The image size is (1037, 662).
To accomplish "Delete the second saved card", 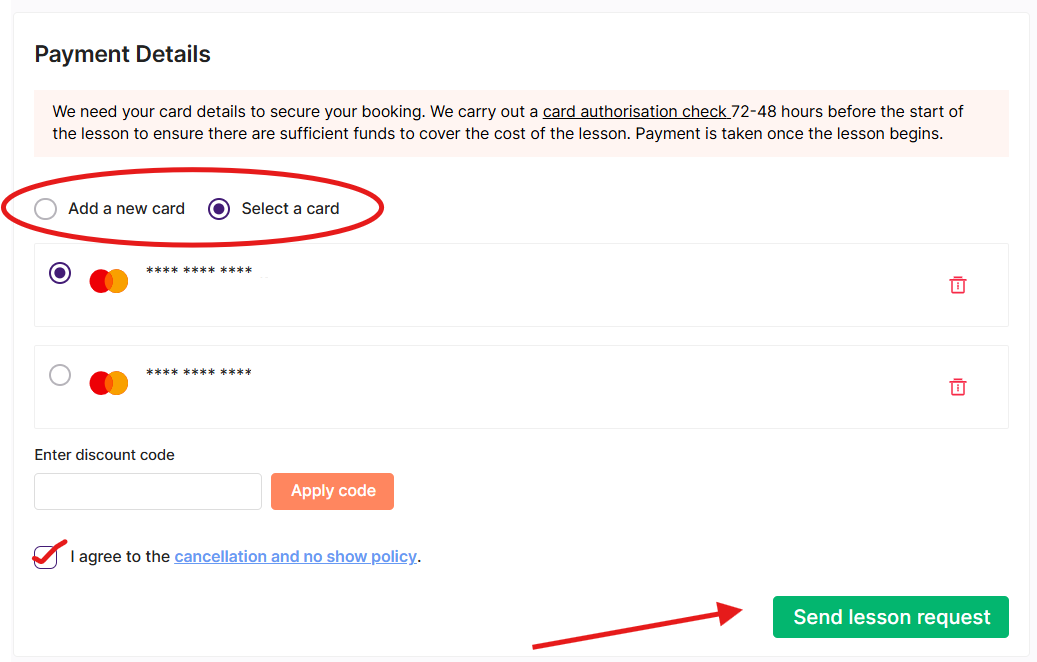I will pos(958,387).
